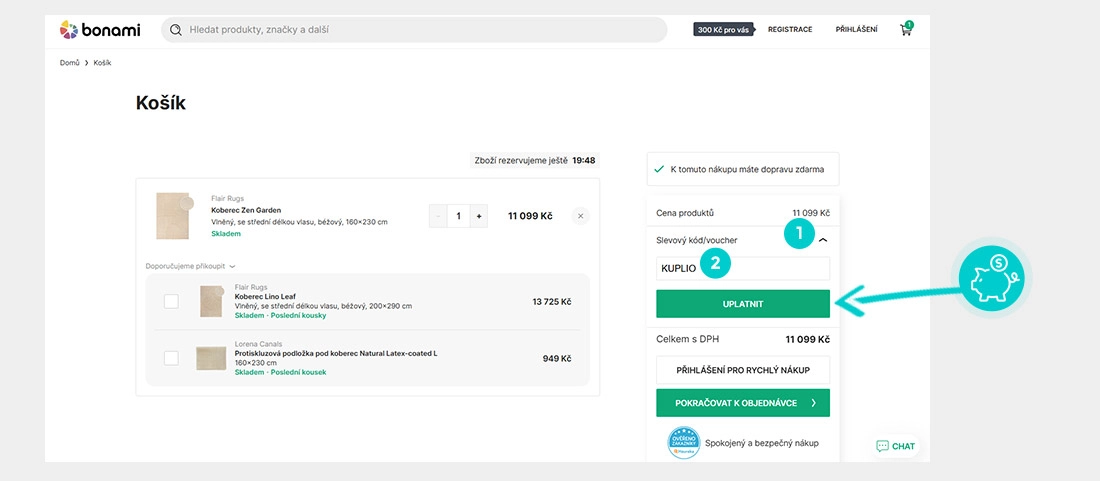Screen dimensions: 1100x481
Task: Open the CHAT bubble
Action: pyautogui.click(x=896, y=446)
